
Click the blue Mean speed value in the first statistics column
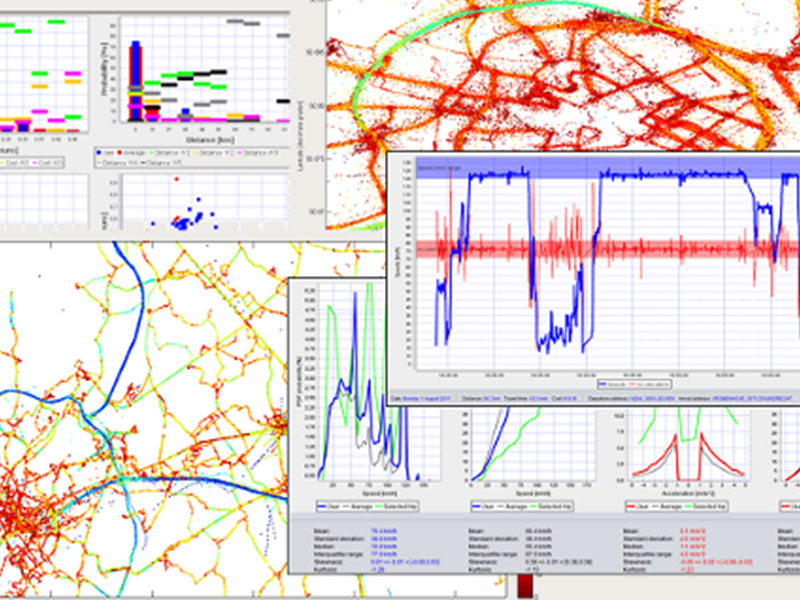(x=384, y=531)
